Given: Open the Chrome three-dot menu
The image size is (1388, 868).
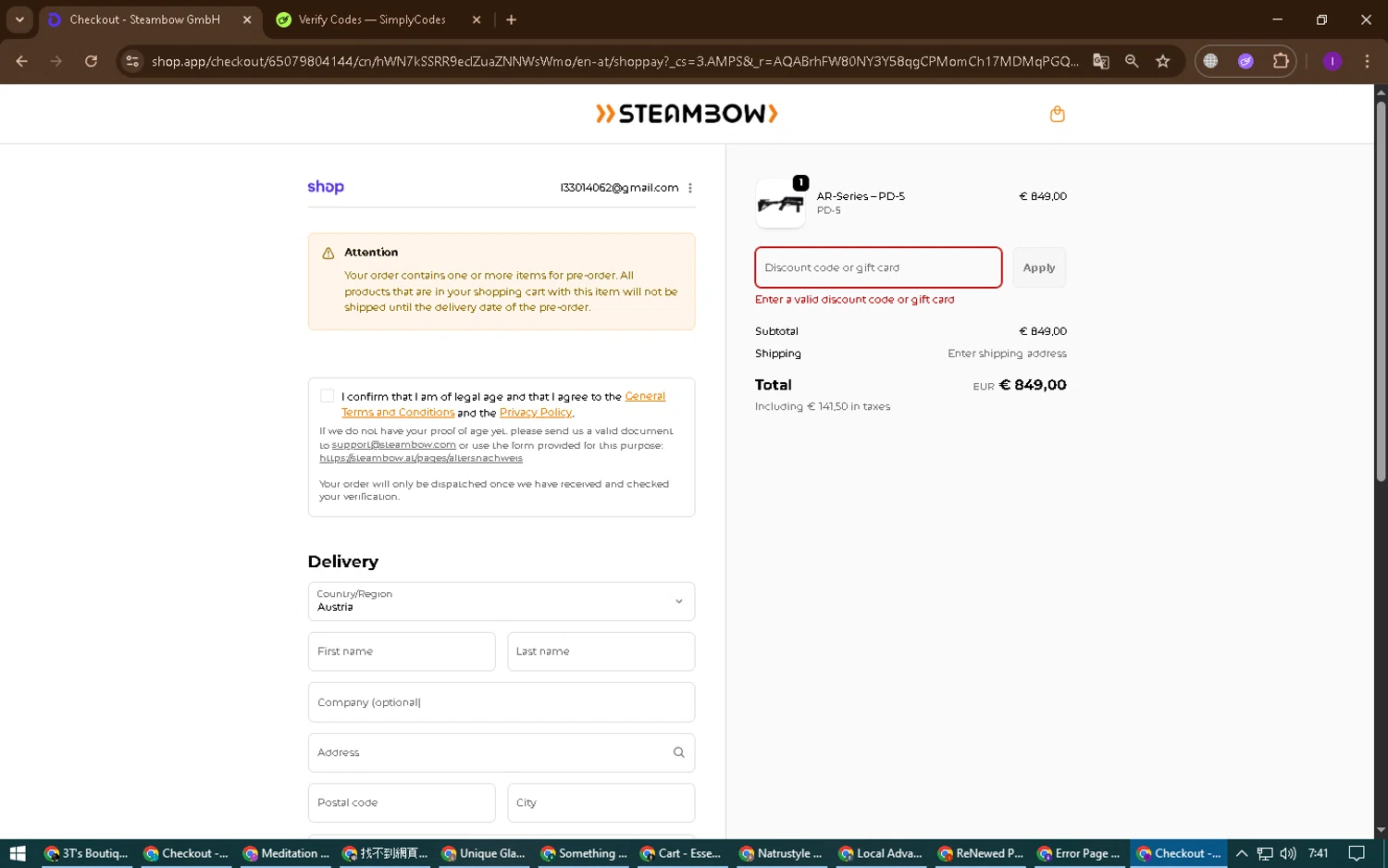Looking at the screenshot, I should [x=1367, y=61].
